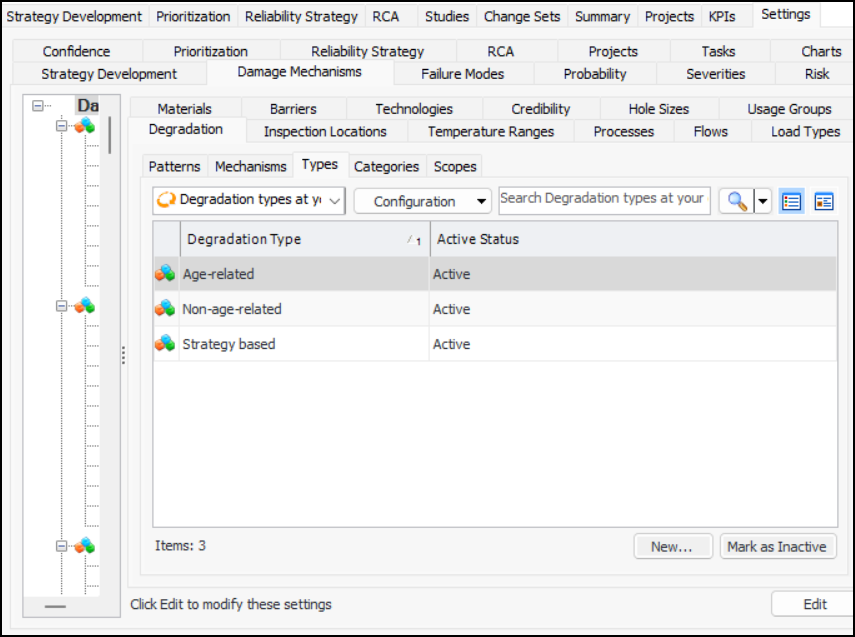Select the first colored-cubes tree node icon
This screenshot has width=855, height=637.
pyautogui.click(x=85, y=126)
